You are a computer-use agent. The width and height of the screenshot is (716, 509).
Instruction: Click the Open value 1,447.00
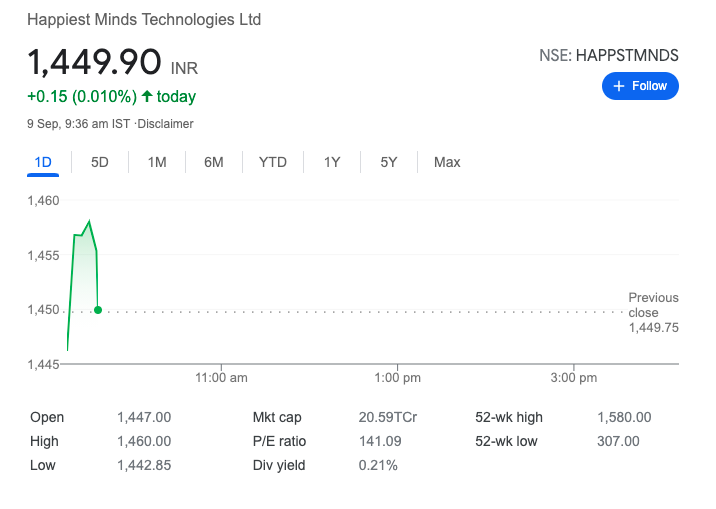tap(144, 417)
